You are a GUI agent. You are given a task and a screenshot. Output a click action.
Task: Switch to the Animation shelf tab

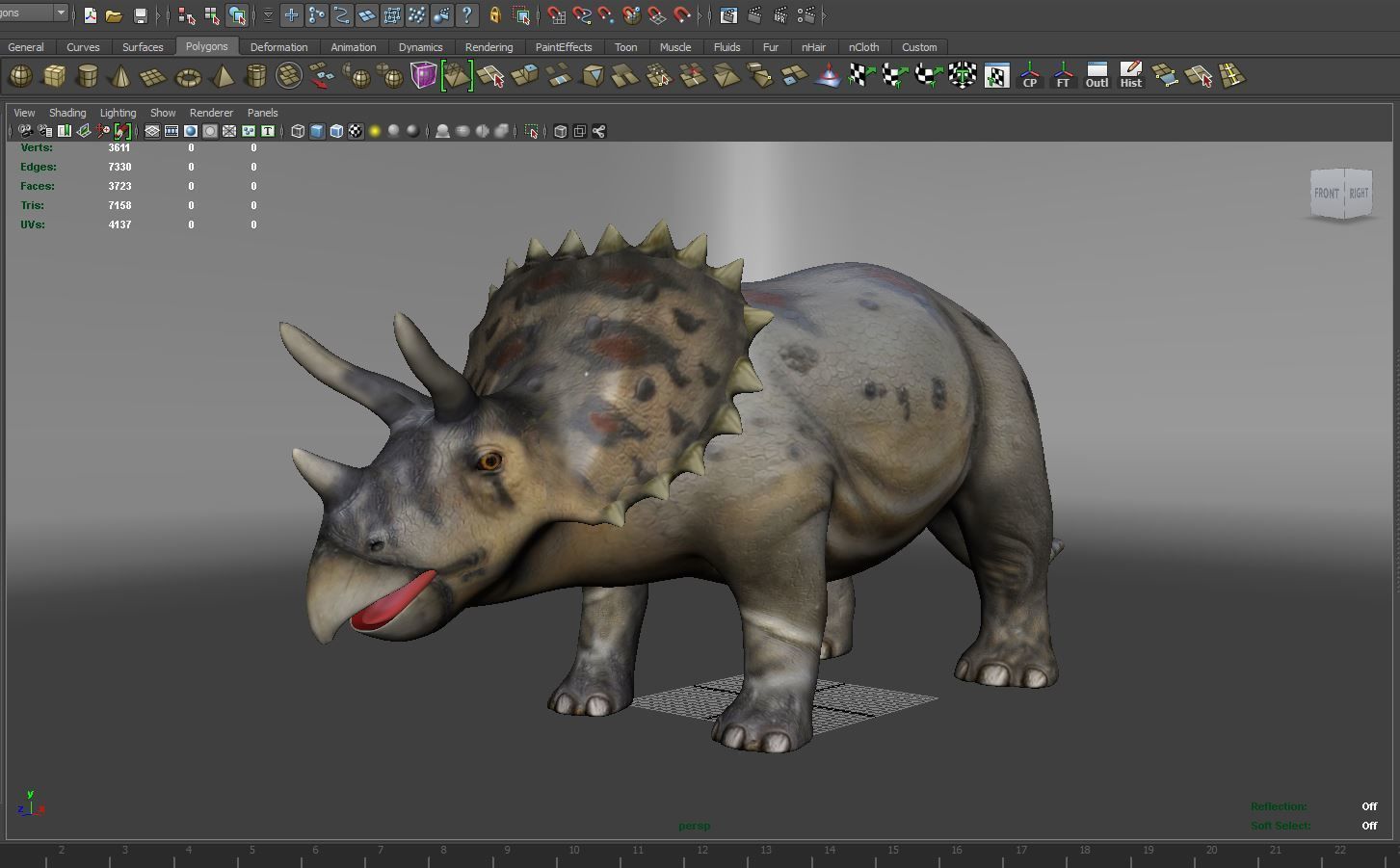tap(354, 47)
